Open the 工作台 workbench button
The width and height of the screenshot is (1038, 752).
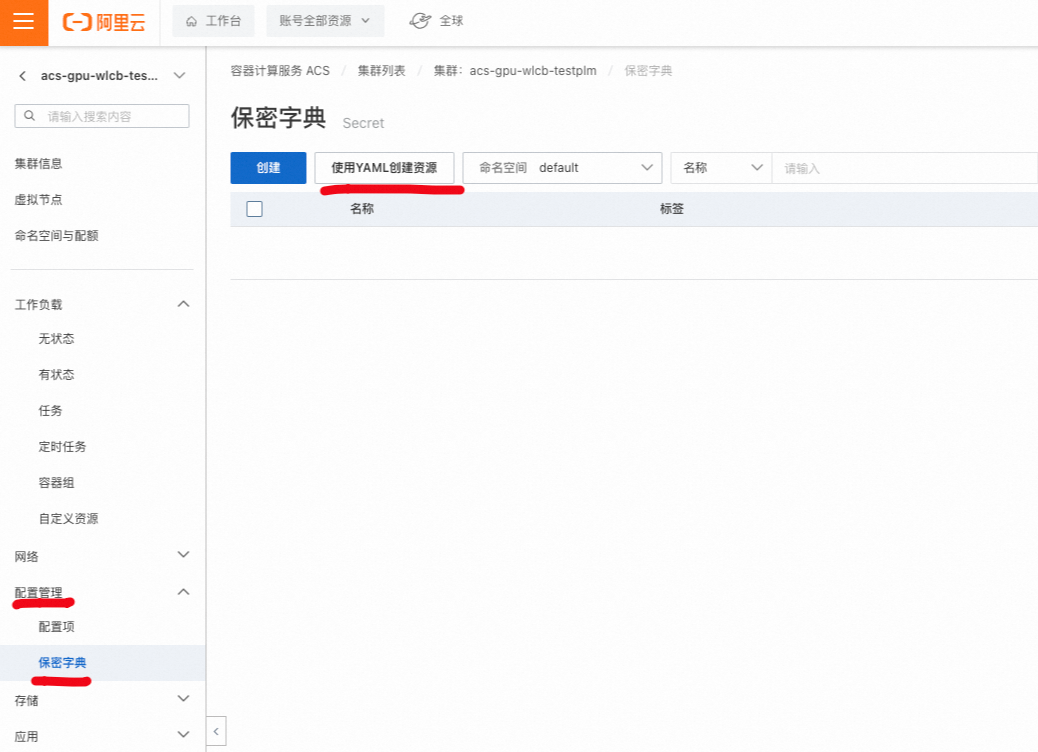(x=213, y=21)
